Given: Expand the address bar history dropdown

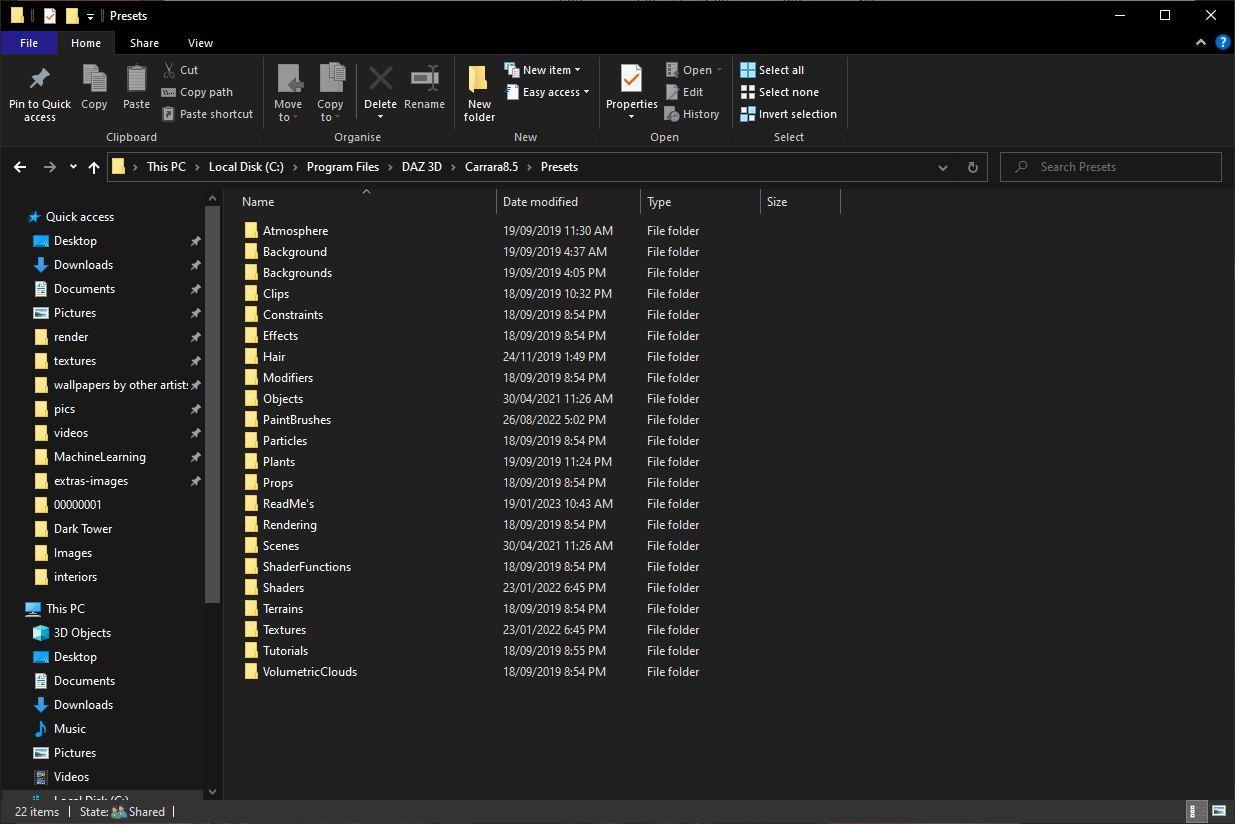Looking at the screenshot, I should (x=942, y=167).
